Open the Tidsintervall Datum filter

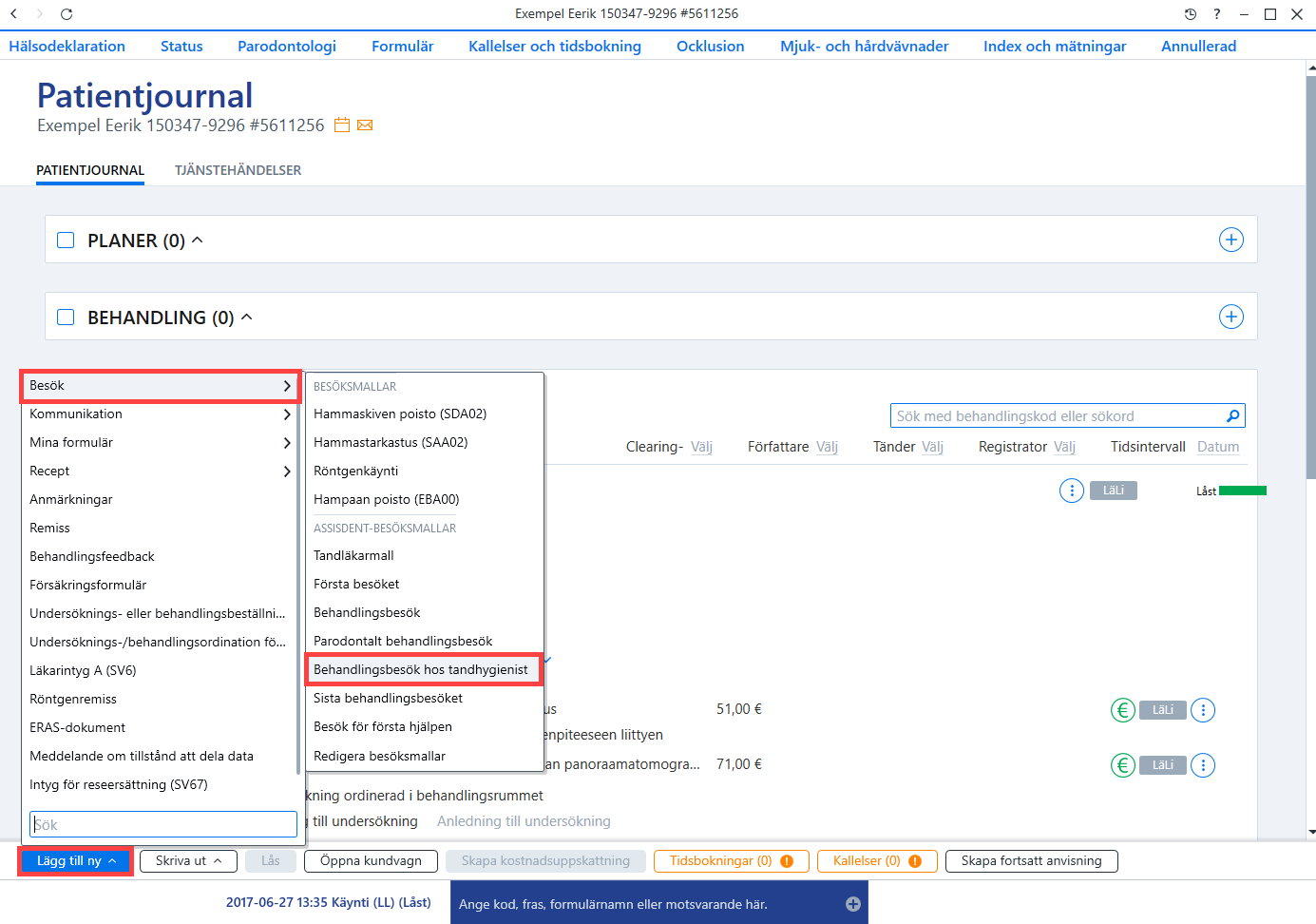(x=1218, y=447)
